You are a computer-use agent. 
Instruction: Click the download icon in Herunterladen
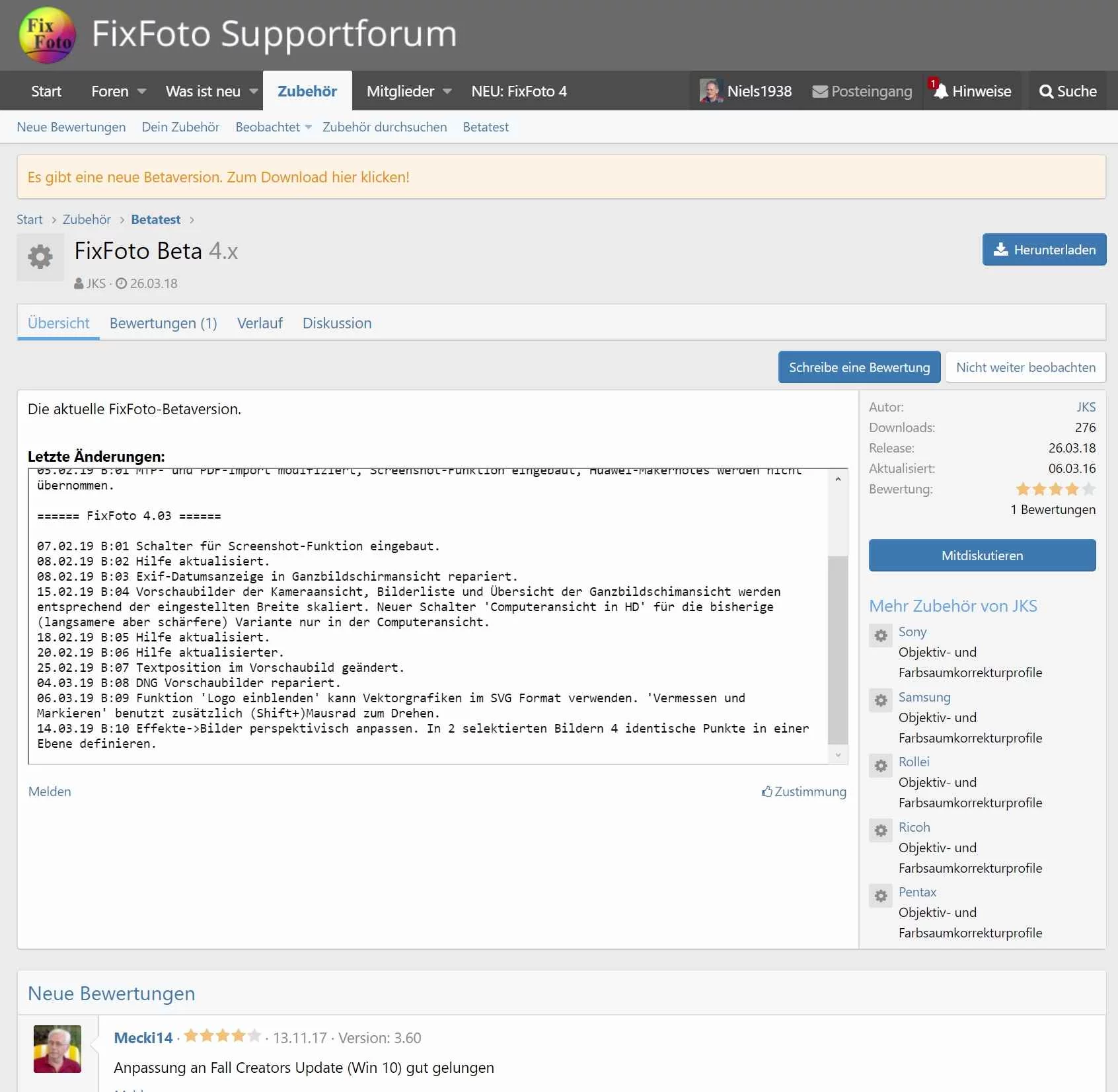1001,249
